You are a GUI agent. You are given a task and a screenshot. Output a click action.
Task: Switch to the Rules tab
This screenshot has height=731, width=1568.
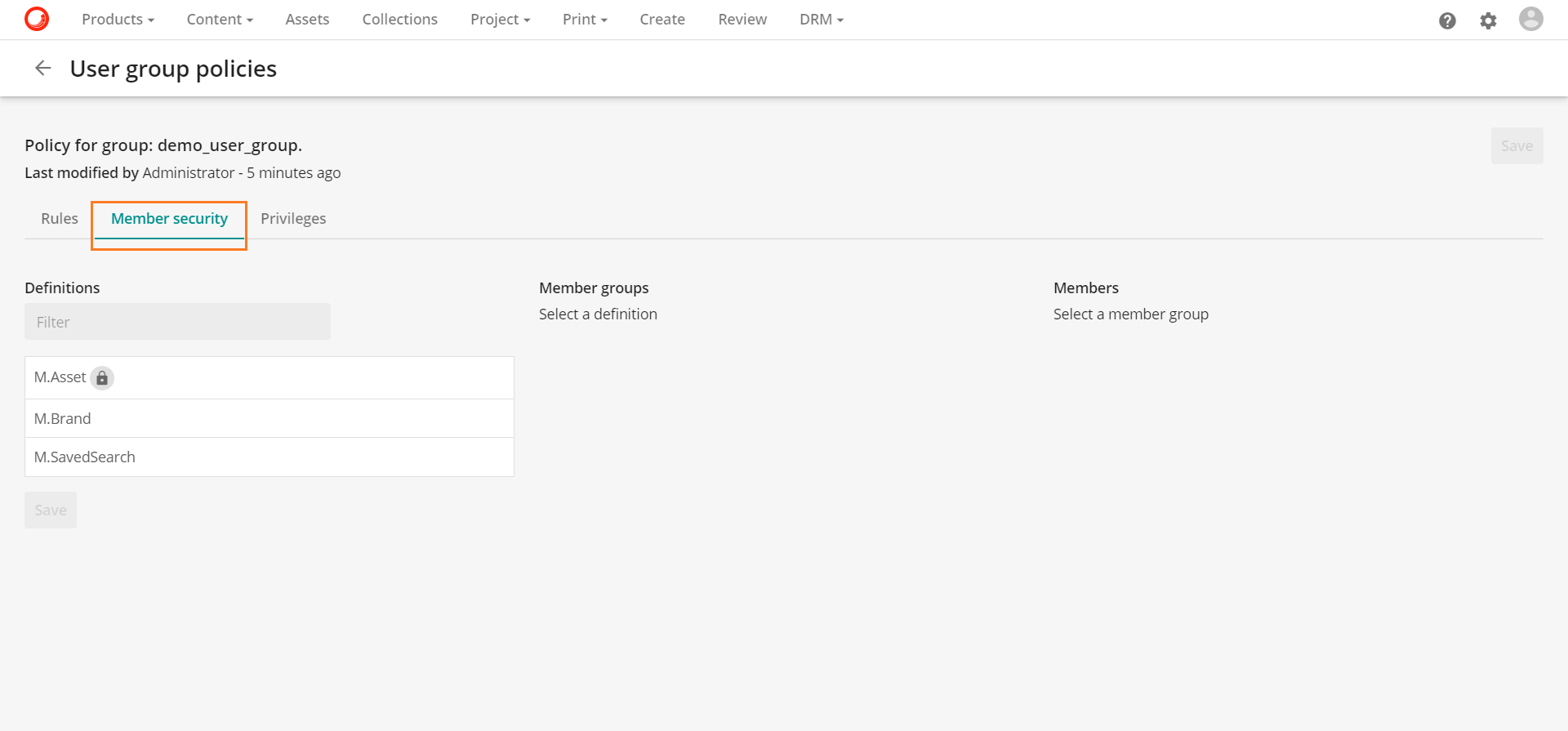(60, 219)
